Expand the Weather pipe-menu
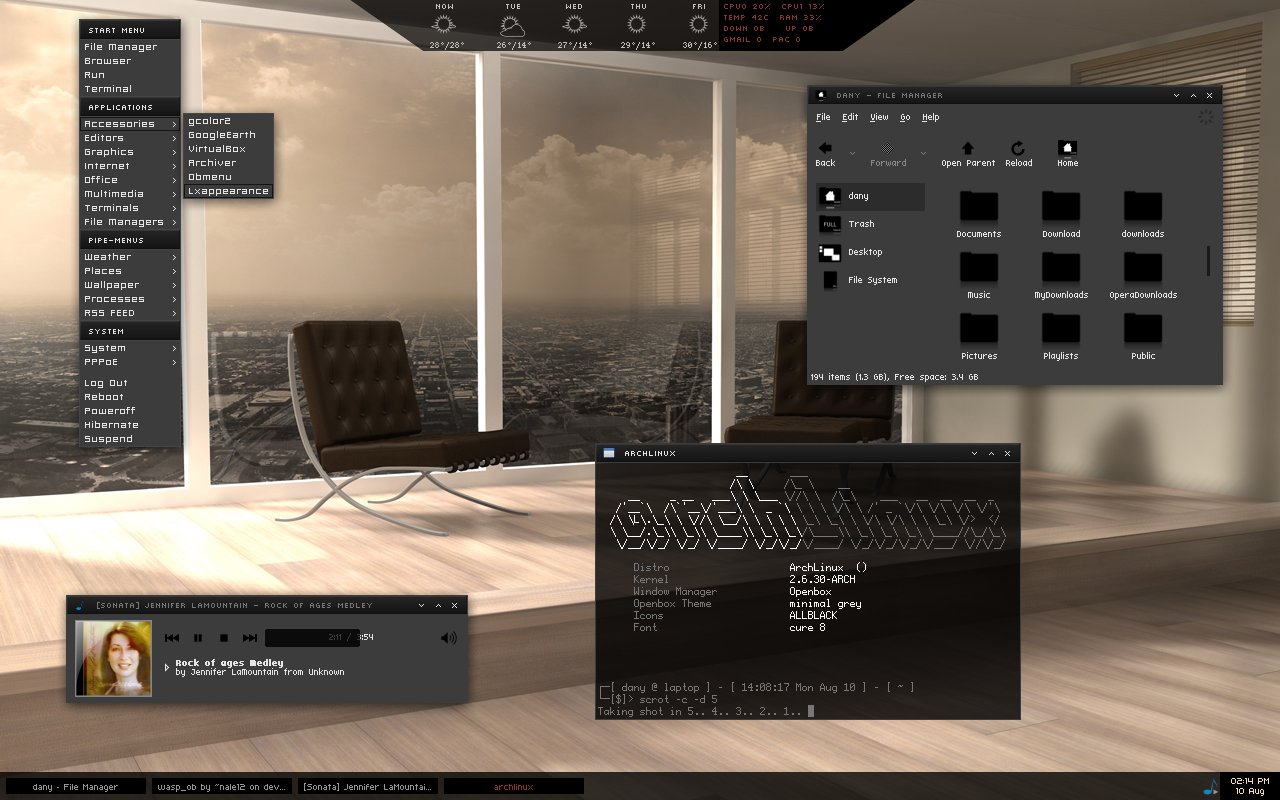 click(130, 257)
